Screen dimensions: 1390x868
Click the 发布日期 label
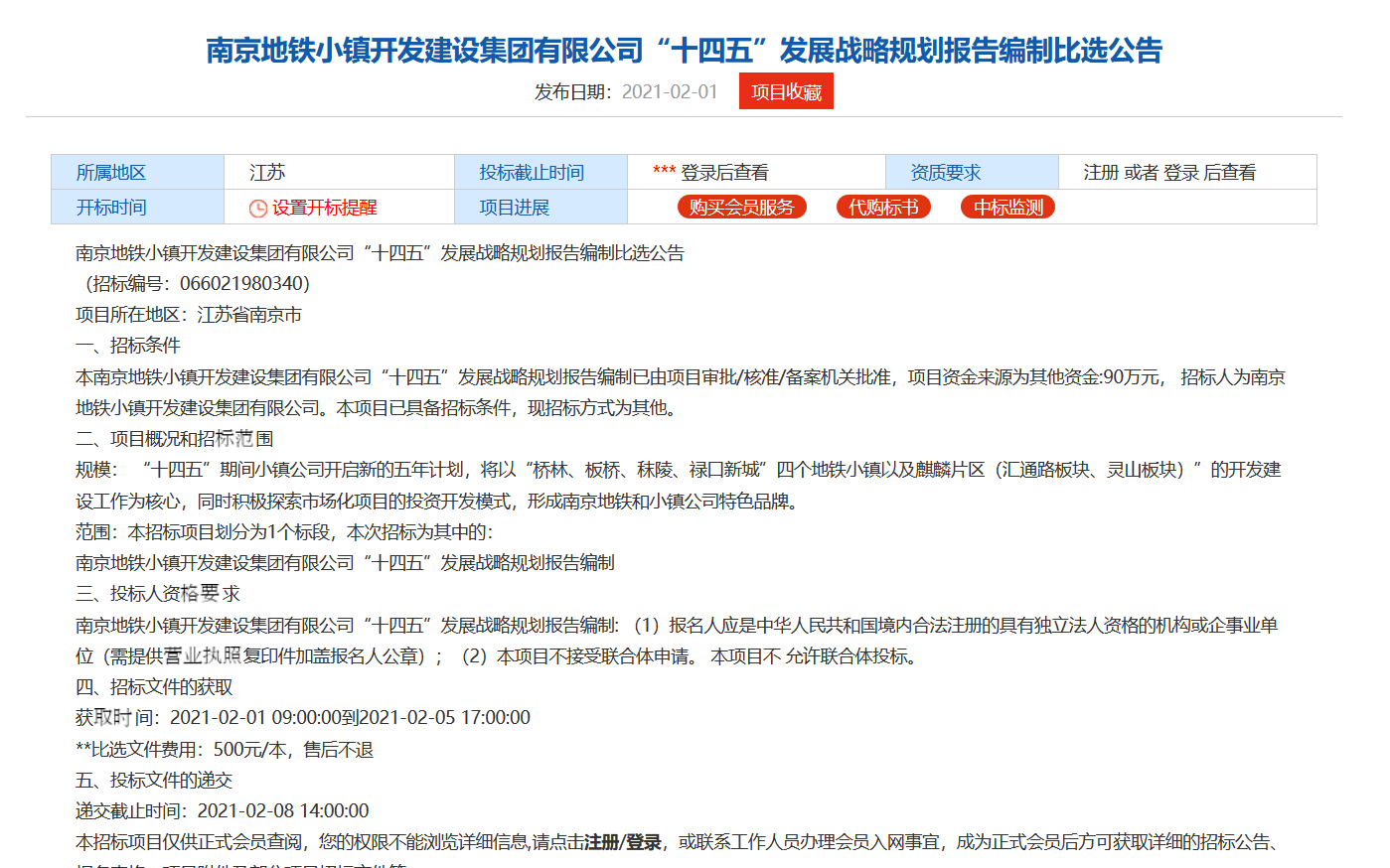pyautogui.click(x=574, y=91)
